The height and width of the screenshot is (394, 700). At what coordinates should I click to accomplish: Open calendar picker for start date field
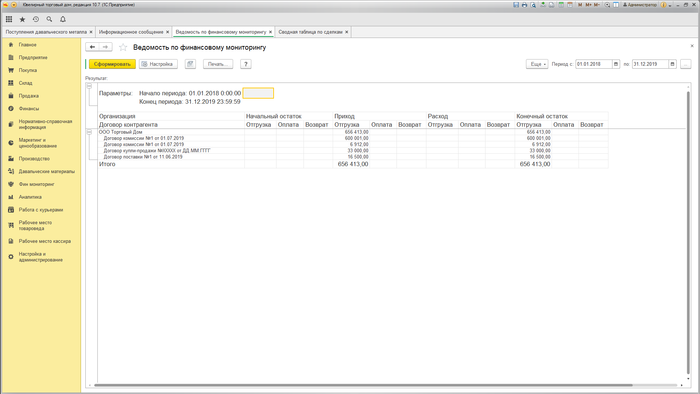(x=616, y=64)
